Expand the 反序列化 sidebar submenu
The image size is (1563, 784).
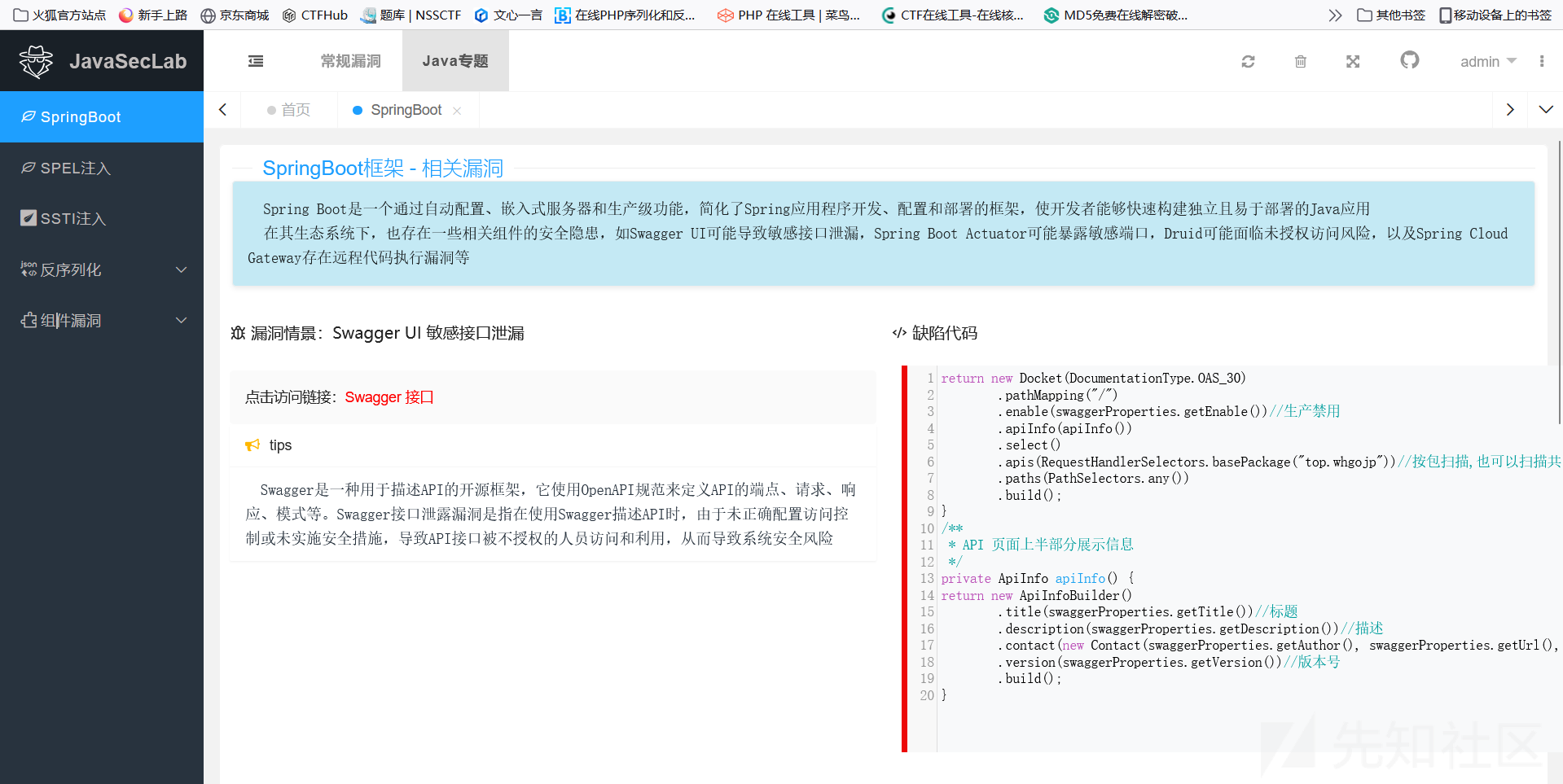point(102,269)
